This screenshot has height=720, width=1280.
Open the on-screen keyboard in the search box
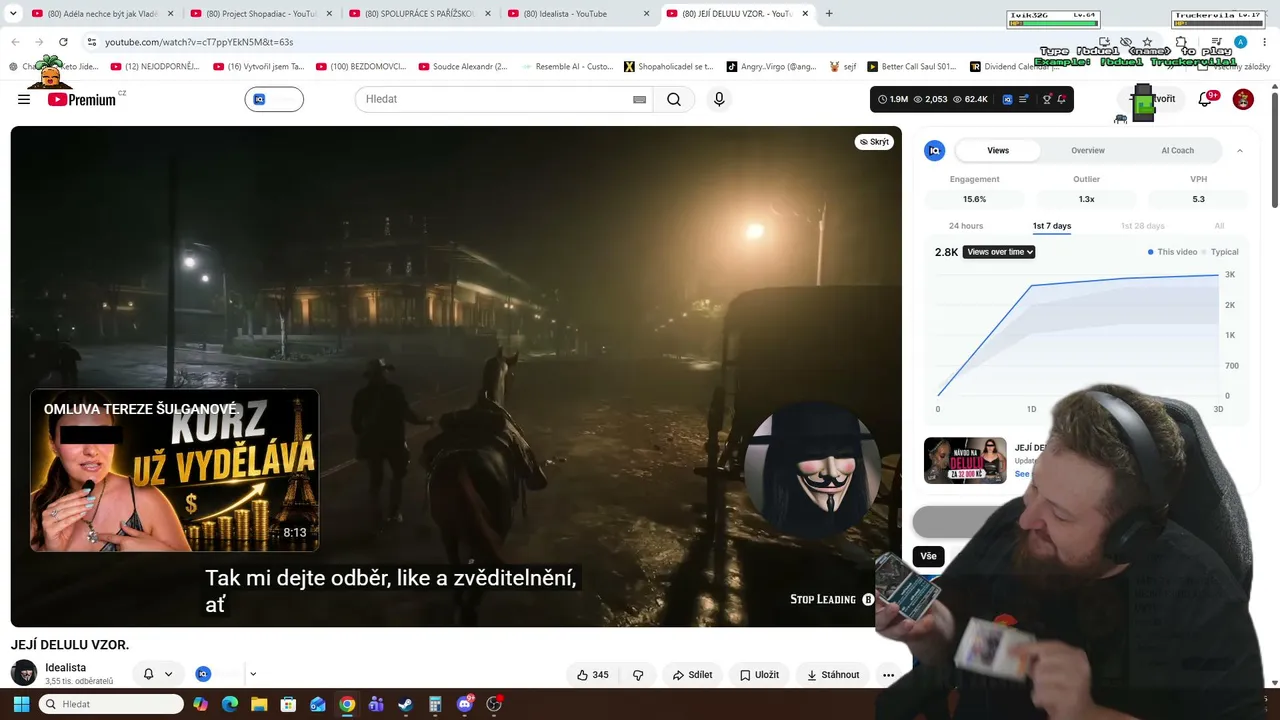(639, 100)
